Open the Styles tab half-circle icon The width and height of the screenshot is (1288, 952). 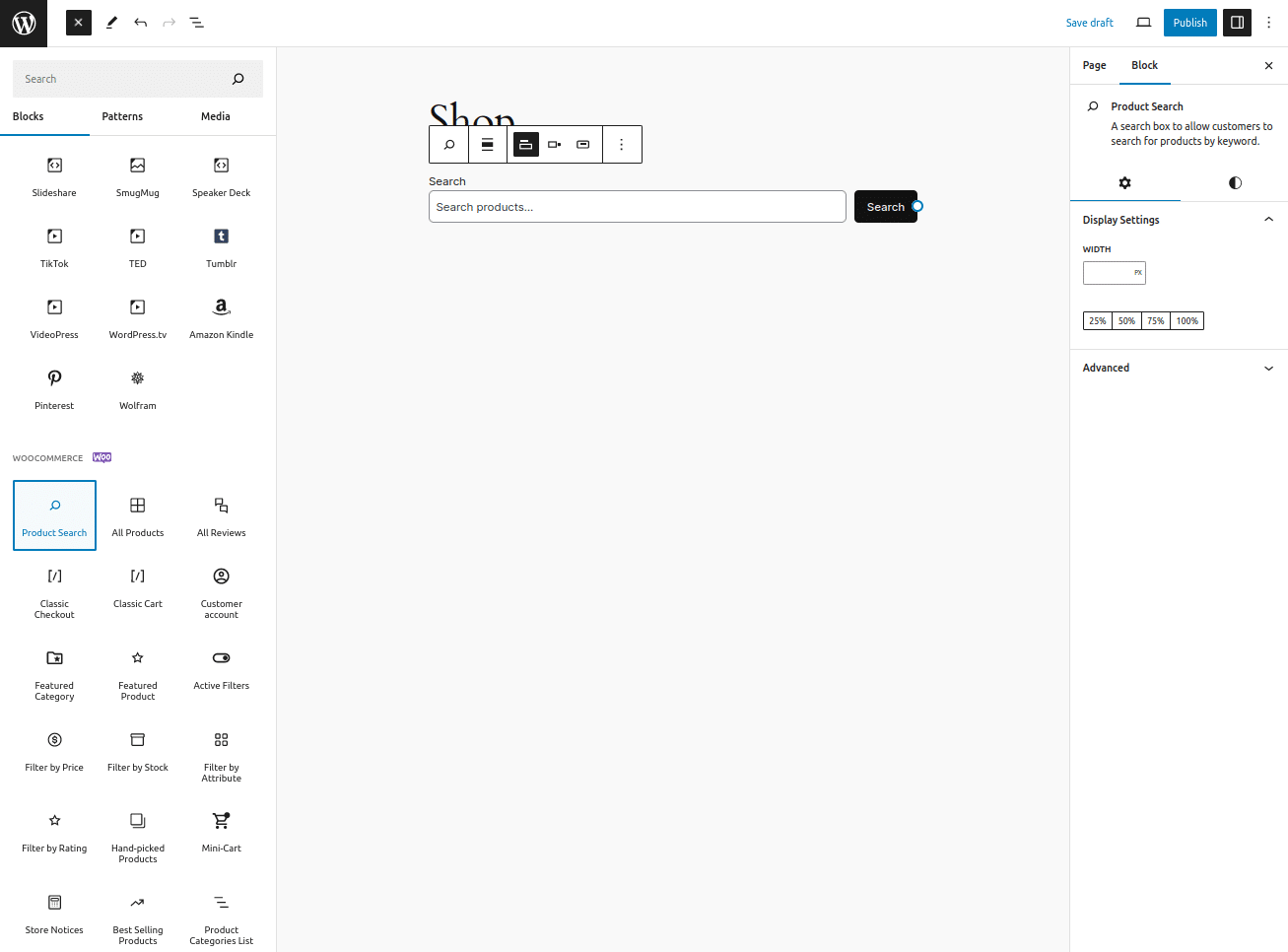[x=1235, y=183]
